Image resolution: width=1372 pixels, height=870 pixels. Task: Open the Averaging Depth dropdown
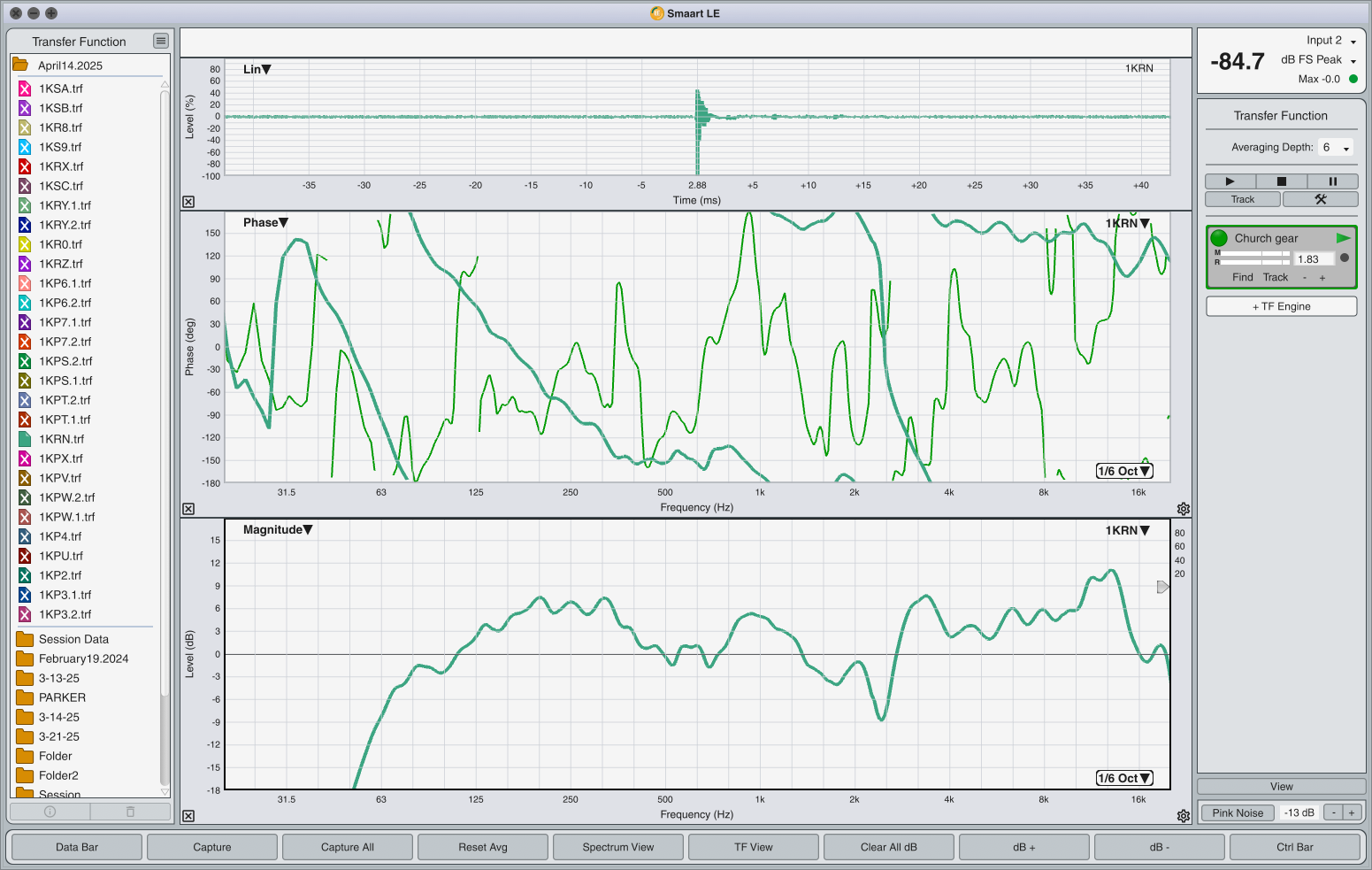tap(1336, 148)
